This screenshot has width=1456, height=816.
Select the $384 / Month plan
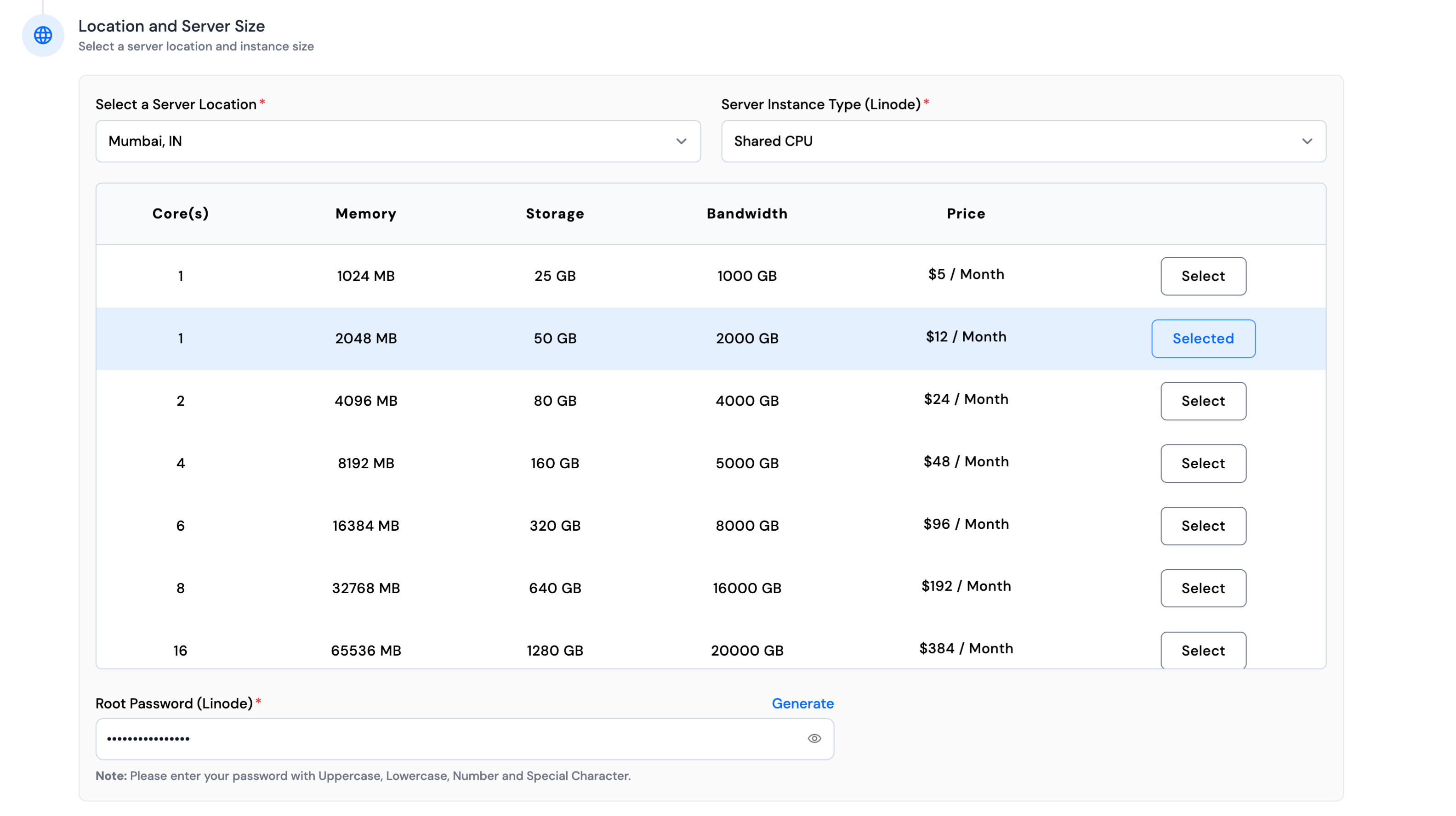point(1203,651)
